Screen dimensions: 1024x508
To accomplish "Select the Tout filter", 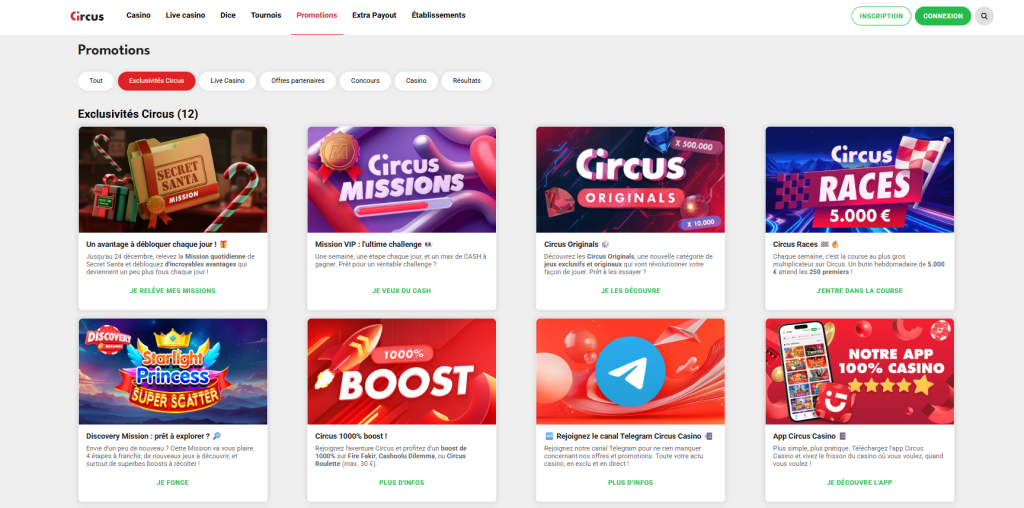I will (x=96, y=81).
